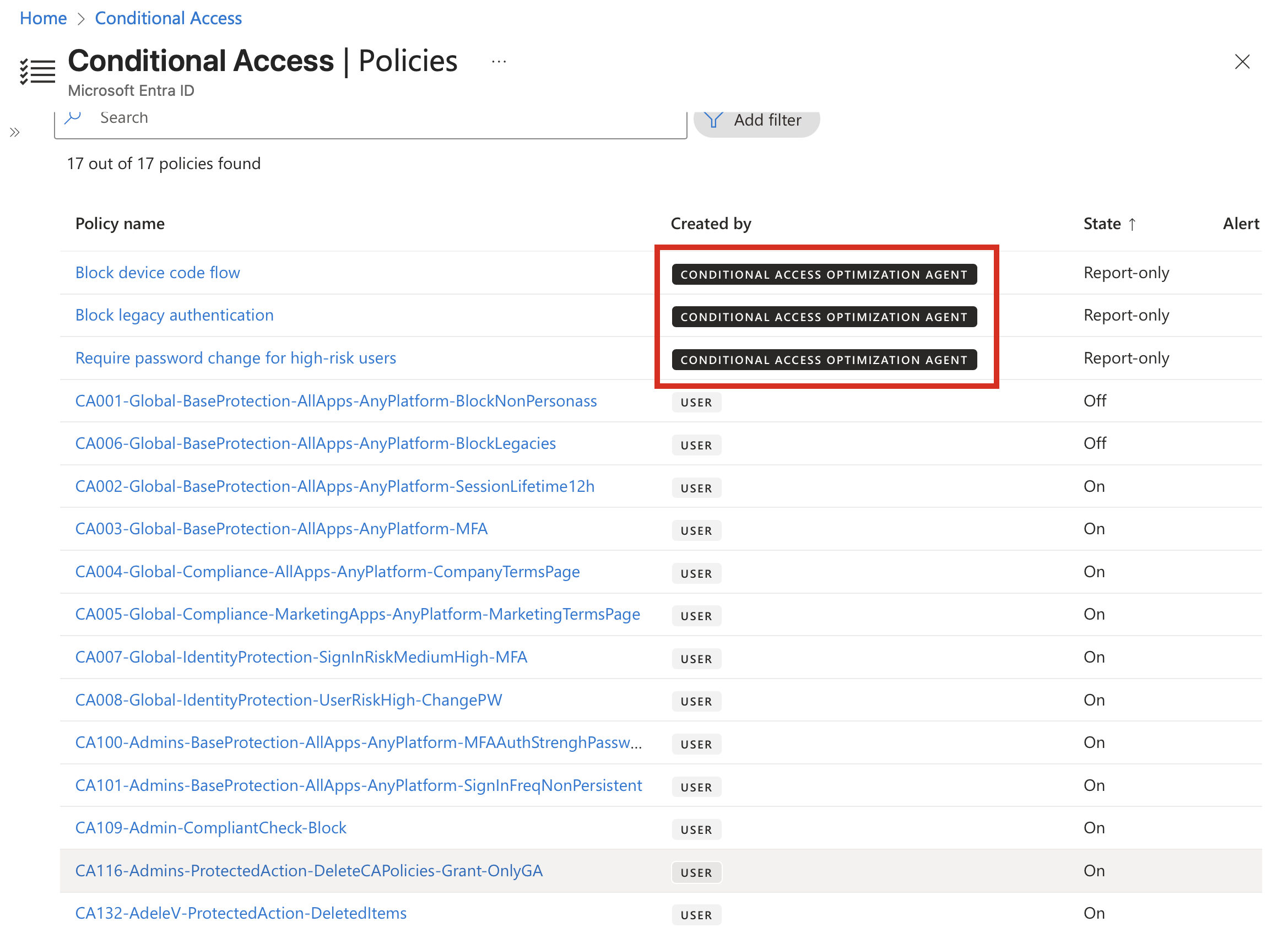Navigate to Conditional Access breadcrumb
Image resolution: width=1288 pixels, height=933 pixels.
[168, 18]
